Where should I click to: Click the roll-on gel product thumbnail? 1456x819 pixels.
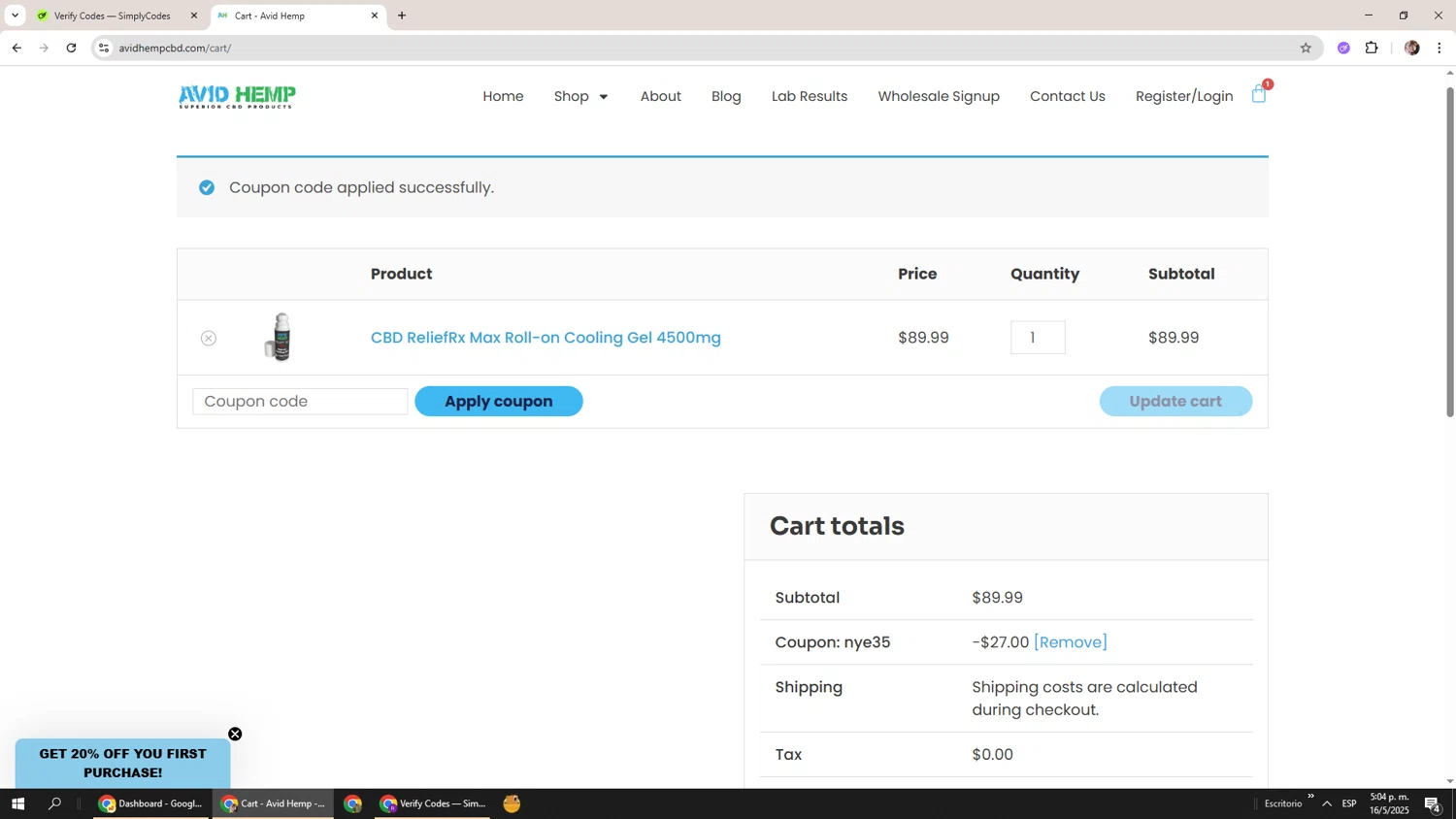pos(281,337)
